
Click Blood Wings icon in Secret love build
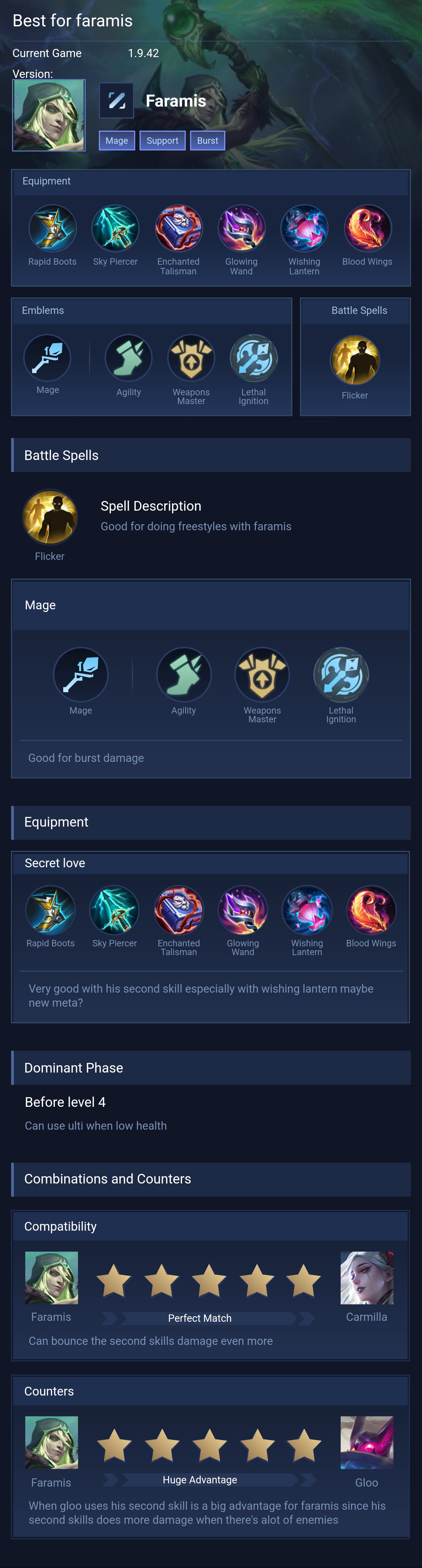371,909
